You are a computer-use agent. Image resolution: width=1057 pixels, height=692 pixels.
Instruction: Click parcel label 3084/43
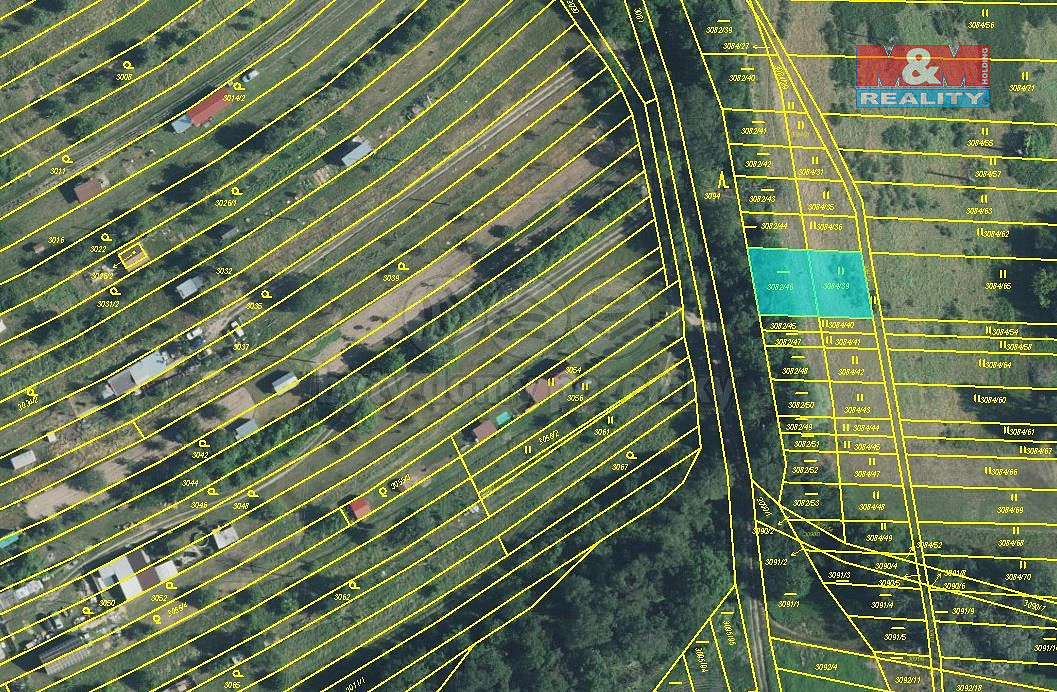pos(857,410)
